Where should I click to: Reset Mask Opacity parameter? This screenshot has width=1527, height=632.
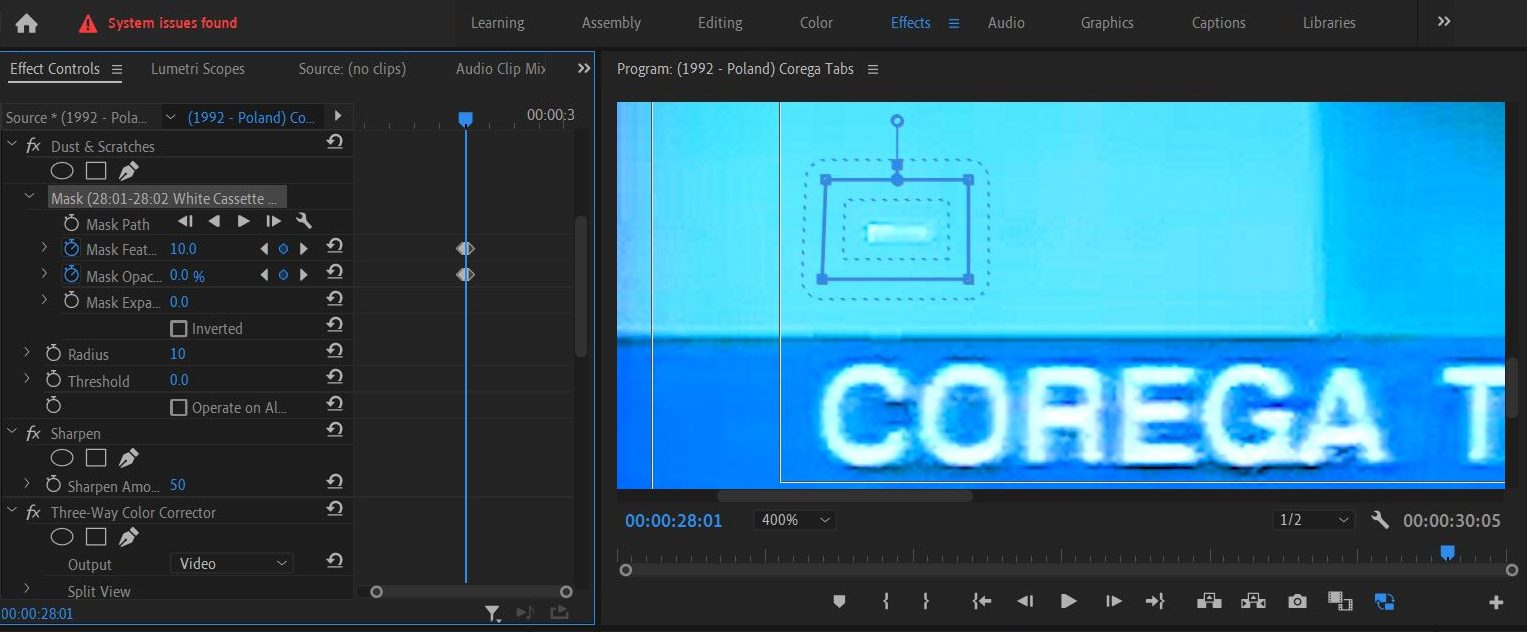(x=335, y=272)
